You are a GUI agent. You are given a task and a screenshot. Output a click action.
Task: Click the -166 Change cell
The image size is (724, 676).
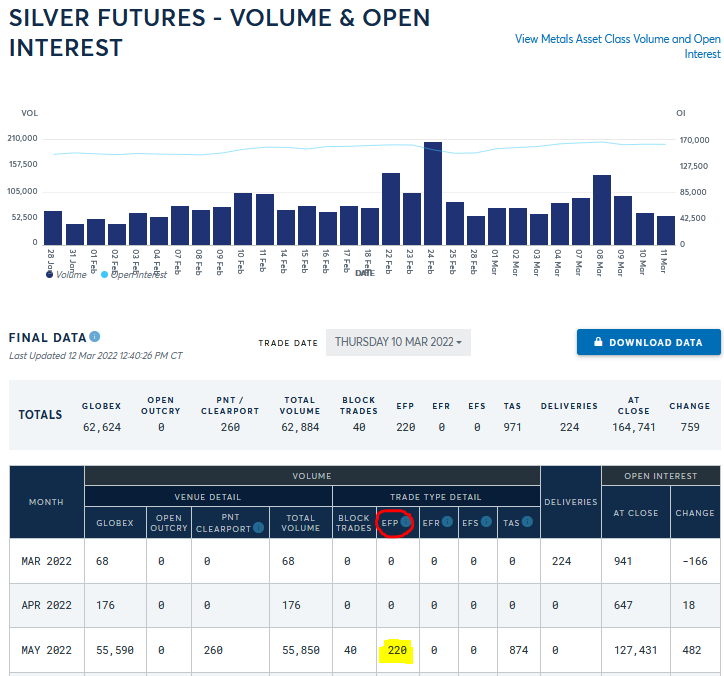(x=695, y=561)
